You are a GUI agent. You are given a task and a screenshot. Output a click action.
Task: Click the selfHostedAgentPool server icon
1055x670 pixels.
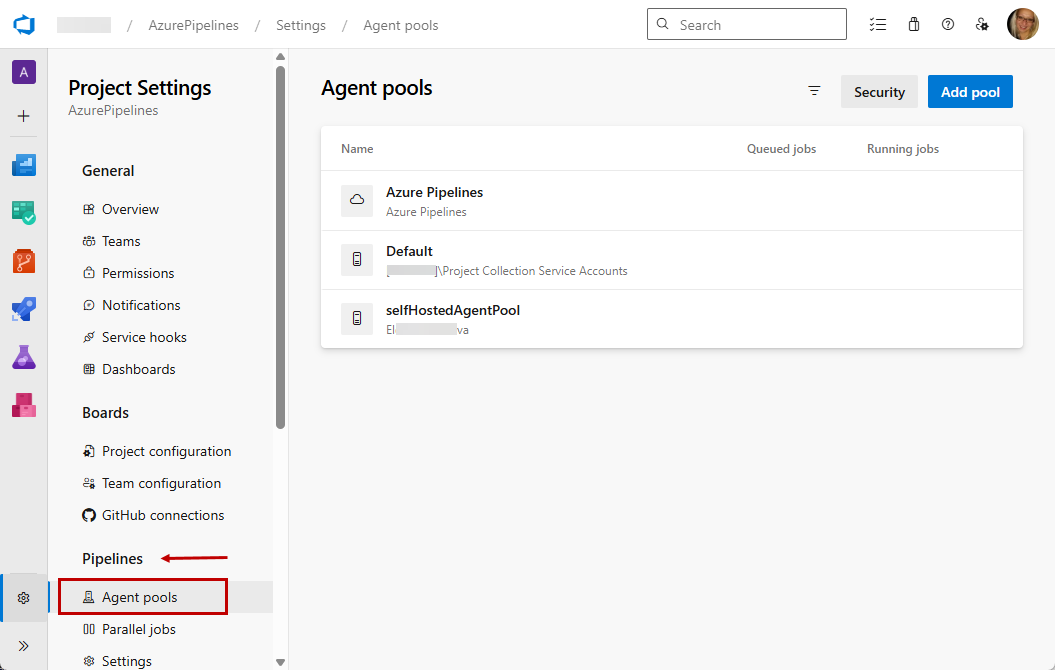pyautogui.click(x=357, y=319)
